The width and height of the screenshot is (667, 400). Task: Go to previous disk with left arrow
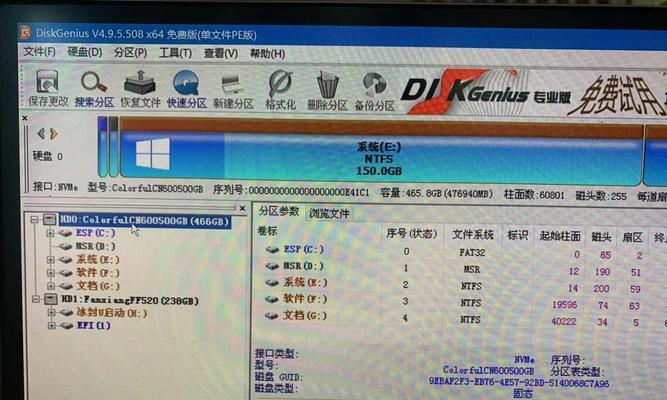click(x=41, y=134)
